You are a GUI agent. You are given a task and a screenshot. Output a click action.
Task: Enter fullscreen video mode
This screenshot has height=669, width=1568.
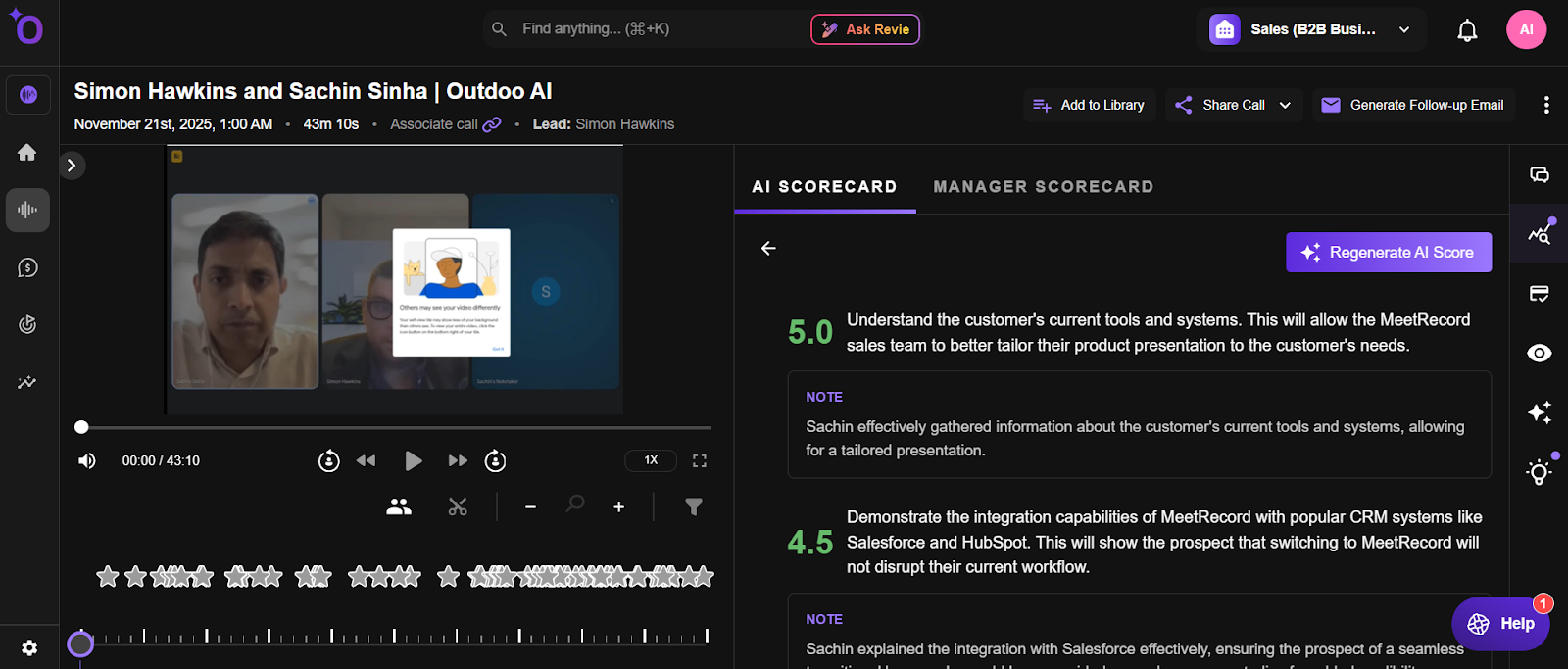tap(700, 460)
